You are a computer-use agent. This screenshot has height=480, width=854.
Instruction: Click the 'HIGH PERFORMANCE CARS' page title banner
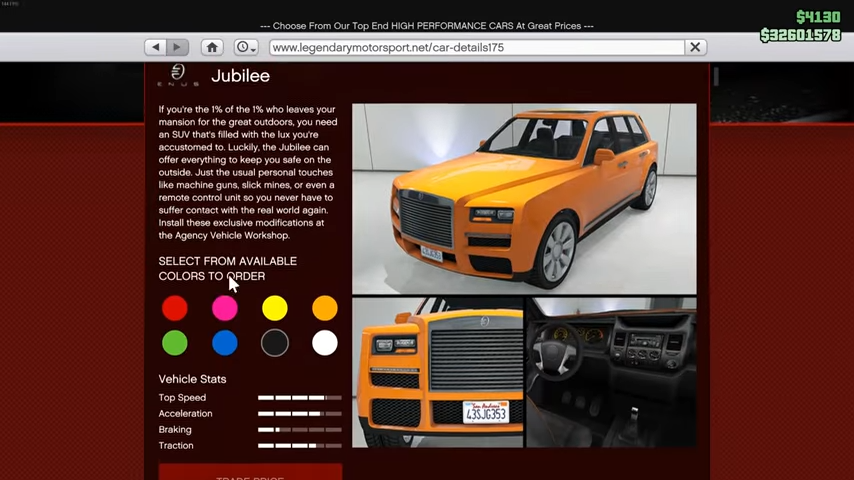click(x=427, y=26)
